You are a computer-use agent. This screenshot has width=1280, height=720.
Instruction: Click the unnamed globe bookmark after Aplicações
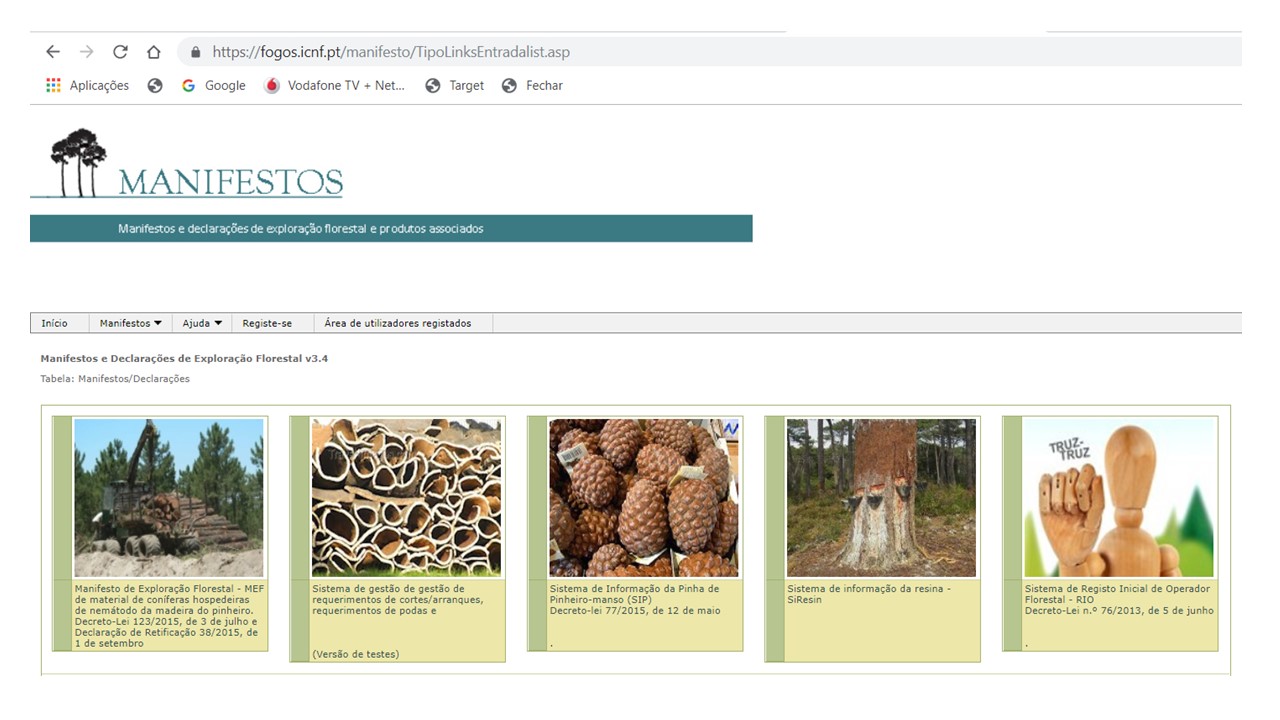[x=155, y=86]
